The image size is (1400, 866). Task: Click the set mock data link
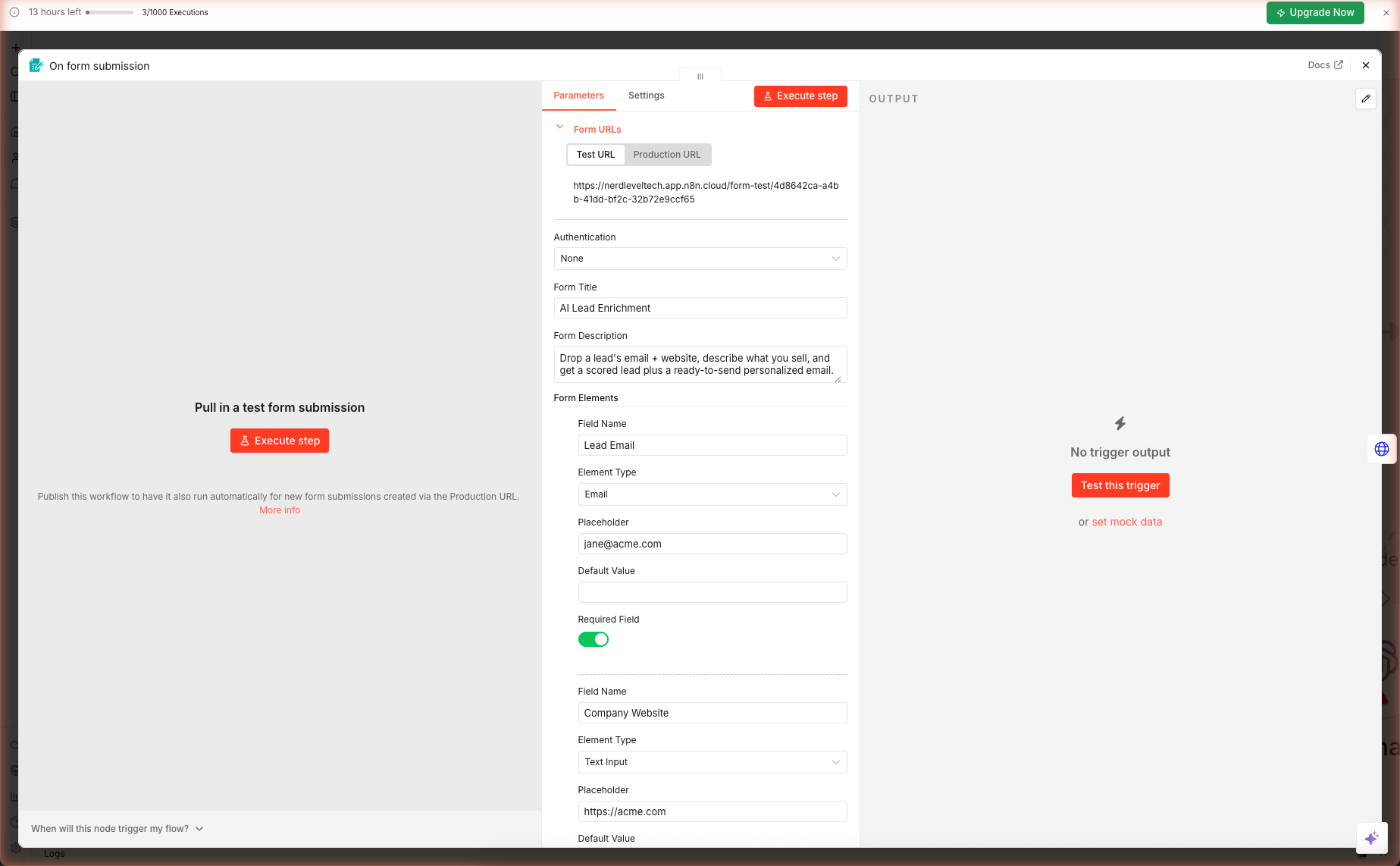[x=1126, y=522]
